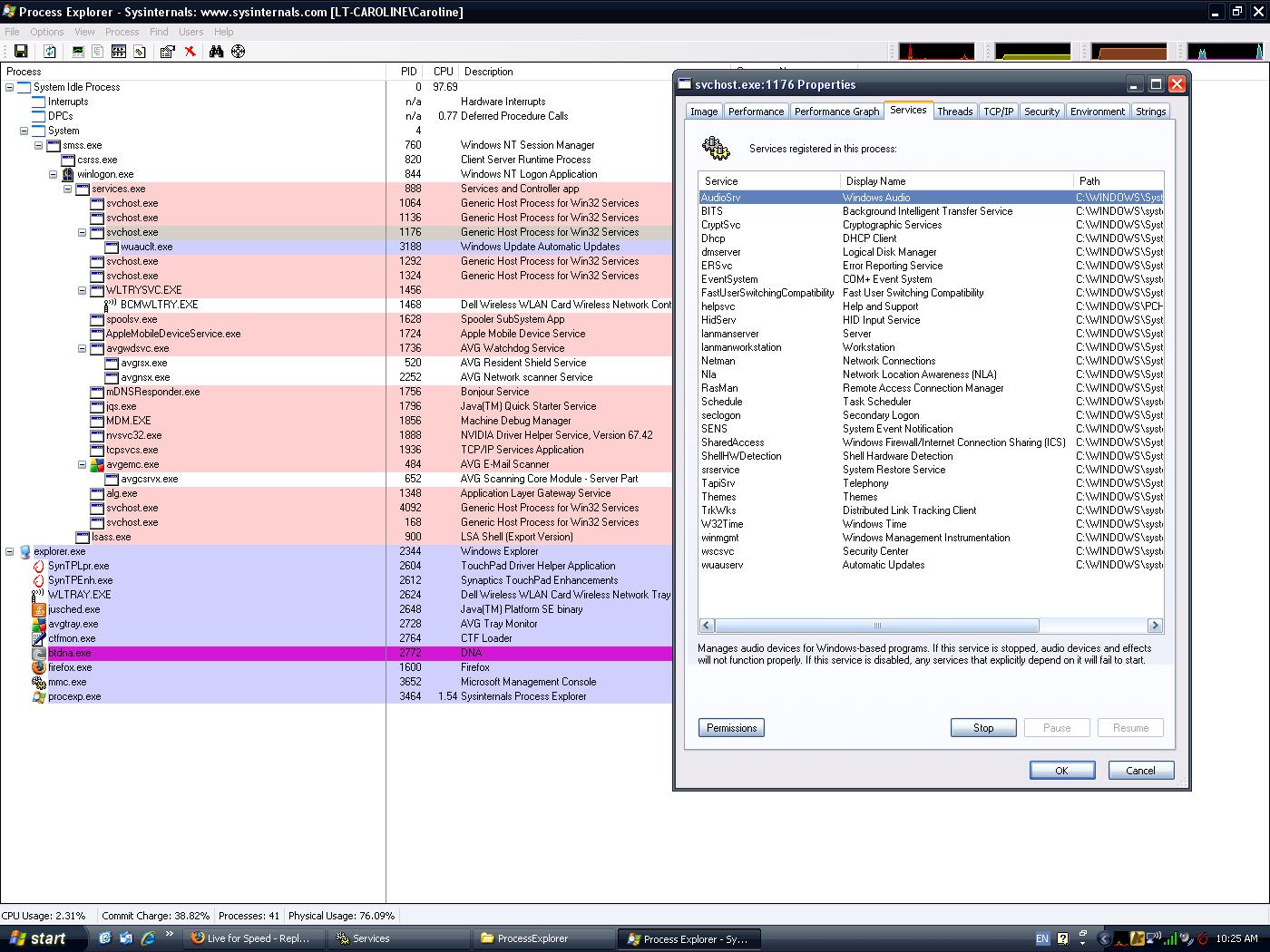
Task: Click the wireless signal bars tray icon
Action: 1170,938
